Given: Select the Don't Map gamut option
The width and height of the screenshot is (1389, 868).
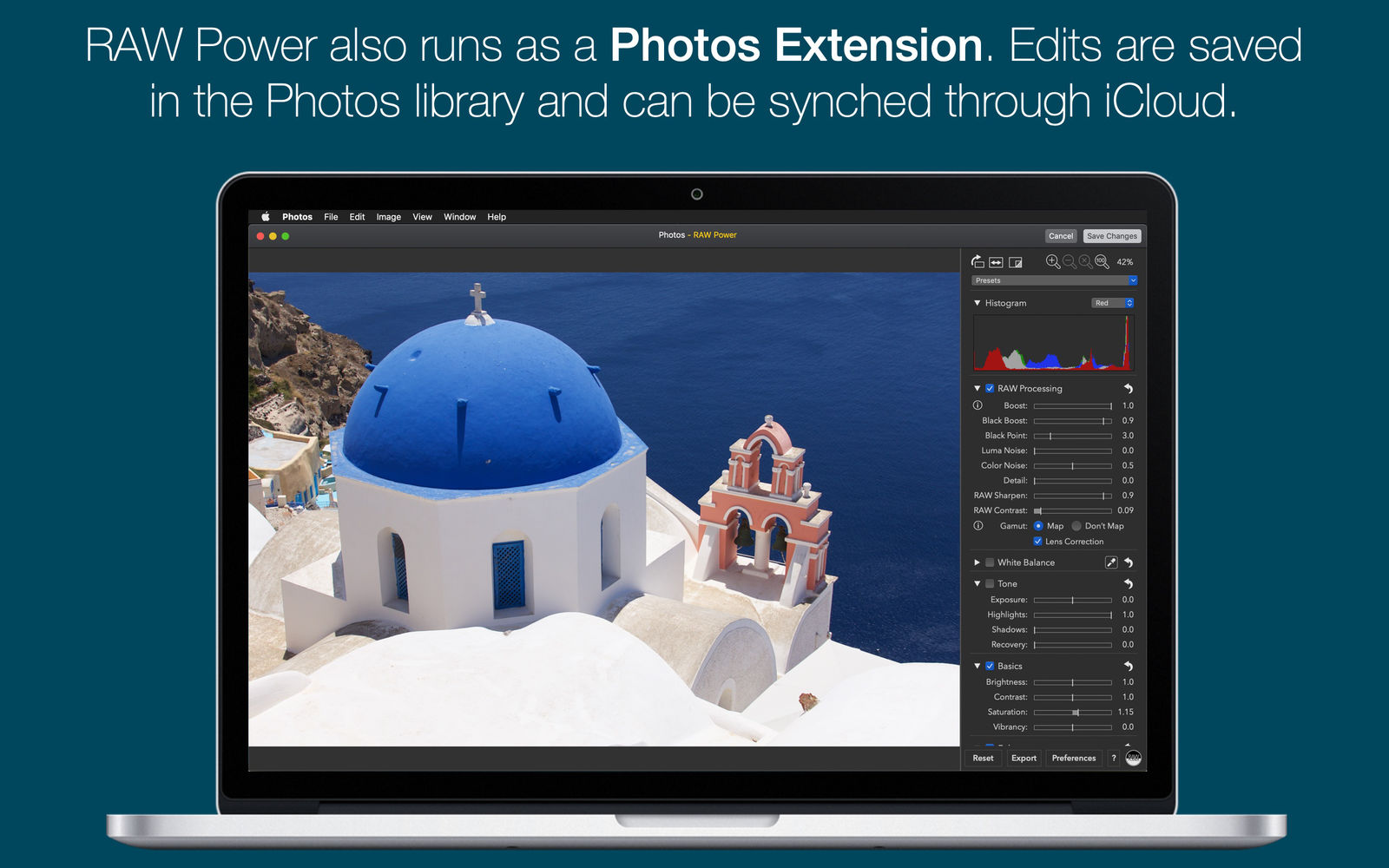Looking at the screenshot, I should coord(1076,526).
